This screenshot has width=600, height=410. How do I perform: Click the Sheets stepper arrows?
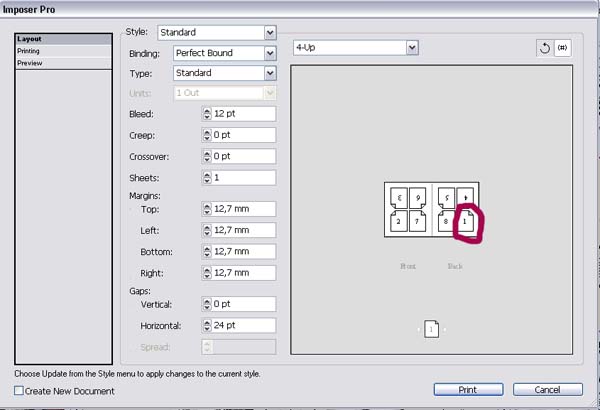[x=207, y=178]
